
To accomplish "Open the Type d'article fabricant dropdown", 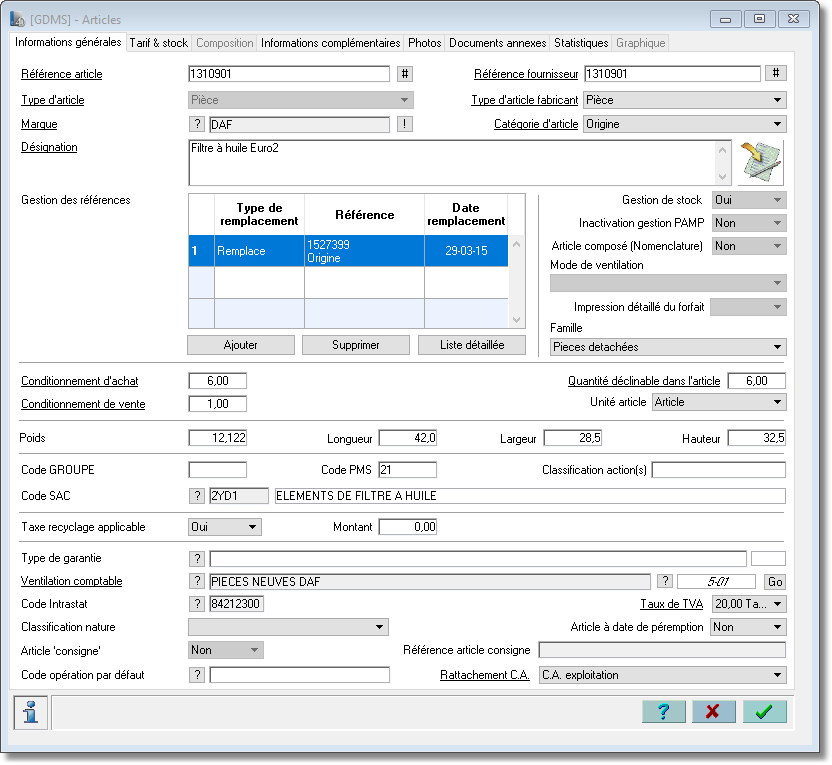I will coord(685,100).
